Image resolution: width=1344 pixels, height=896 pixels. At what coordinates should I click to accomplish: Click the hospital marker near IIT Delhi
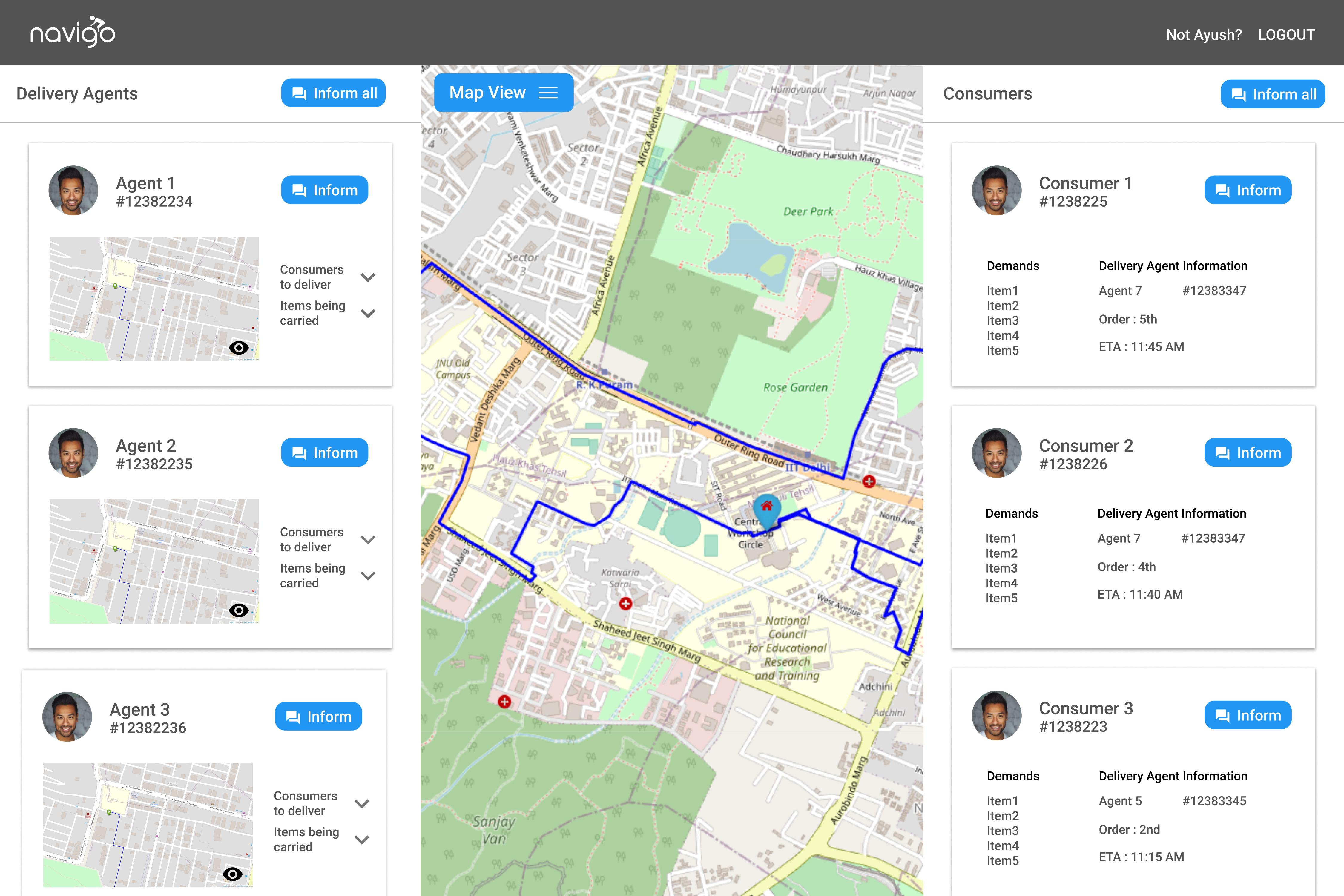(x=869, y=482)
